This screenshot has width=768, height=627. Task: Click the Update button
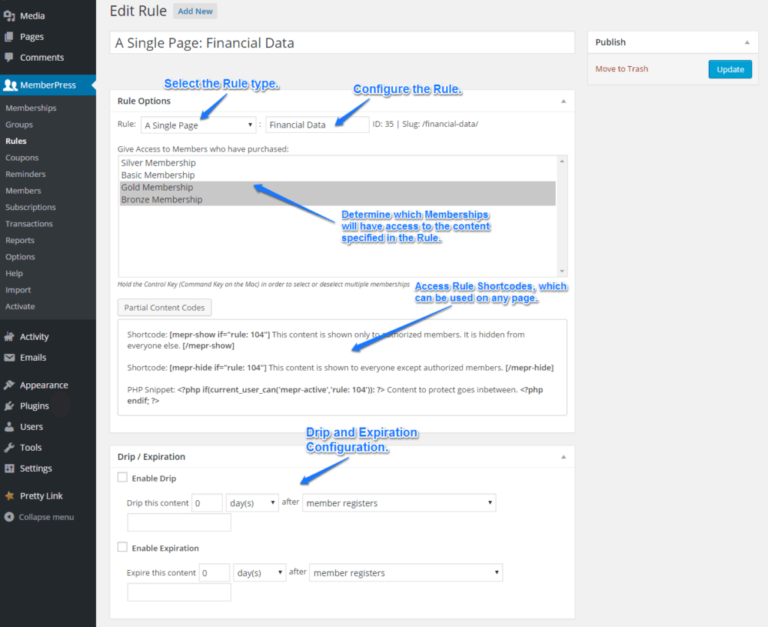click(730, 69)
